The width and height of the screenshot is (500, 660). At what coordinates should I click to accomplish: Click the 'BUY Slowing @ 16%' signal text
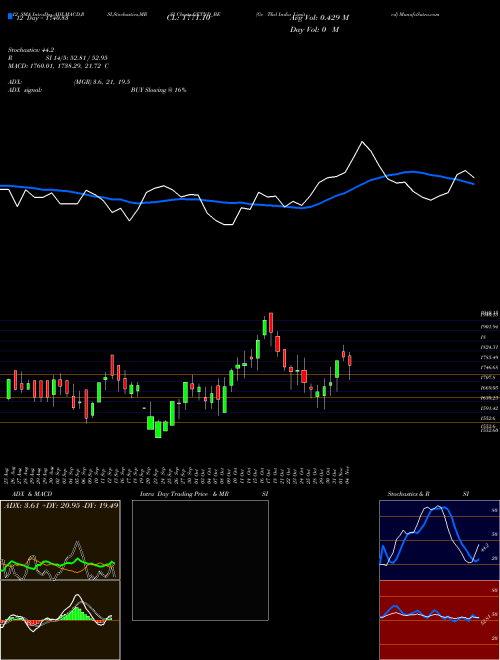(158, 90)
